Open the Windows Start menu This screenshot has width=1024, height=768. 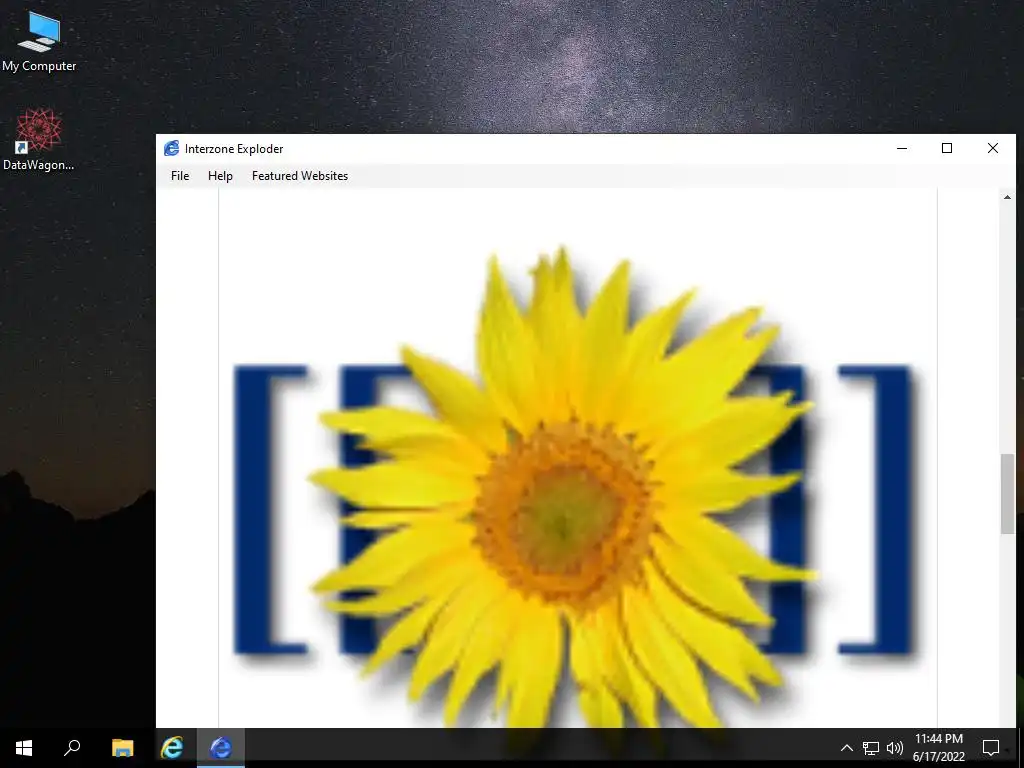pyautogui.click(x=24, y=748)
